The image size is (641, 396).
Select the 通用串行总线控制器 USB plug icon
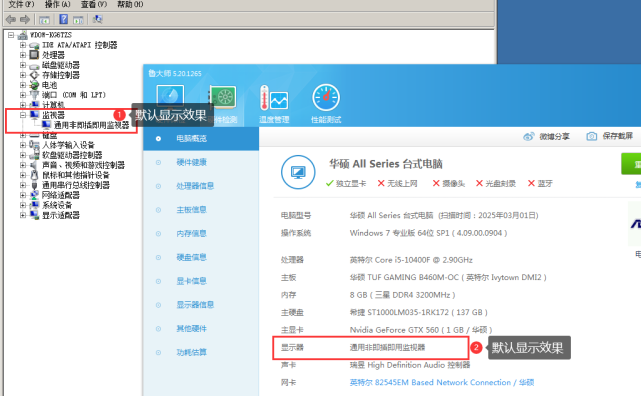(34, 185)
